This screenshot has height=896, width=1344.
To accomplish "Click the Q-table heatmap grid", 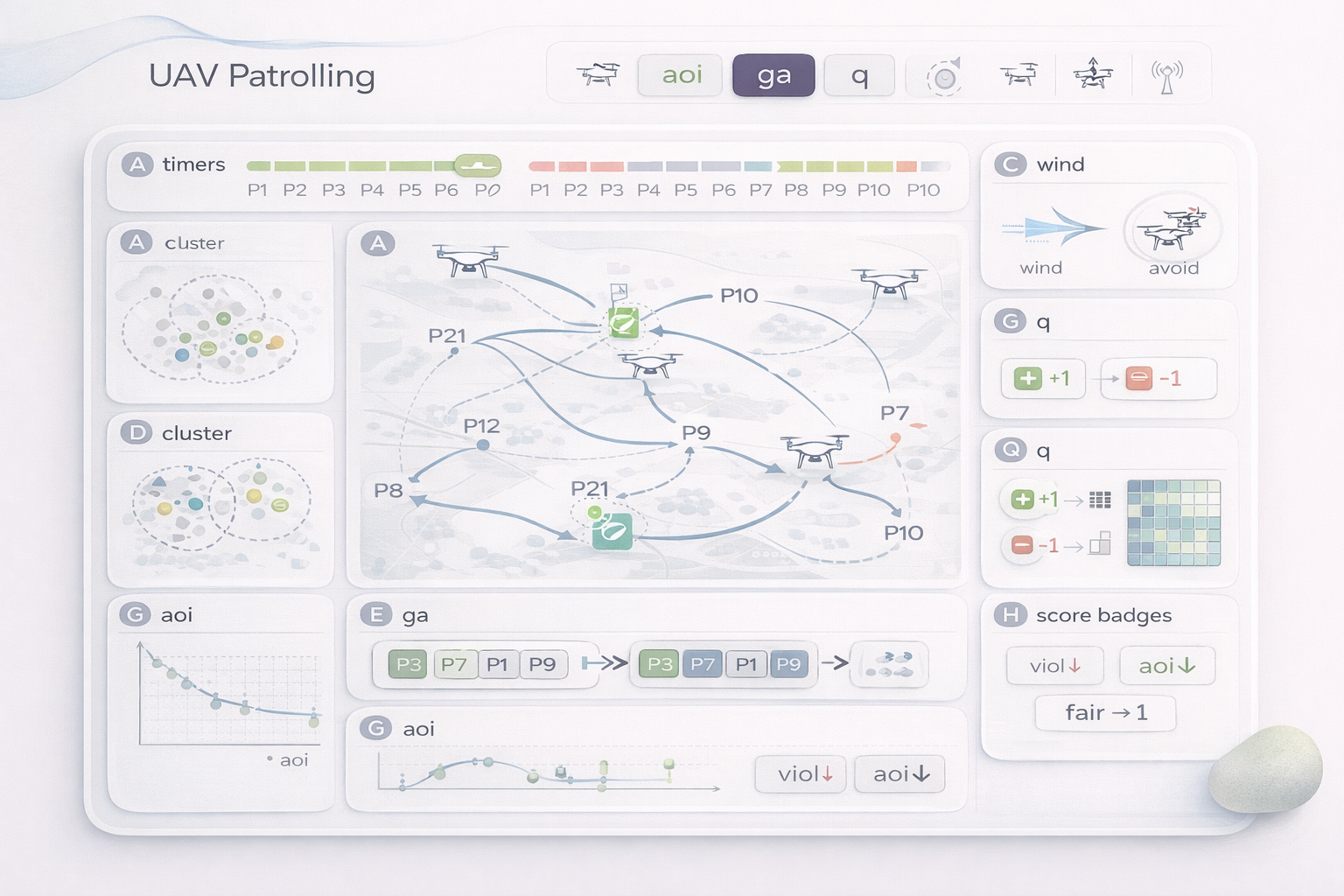I will tap(1173, 522).
